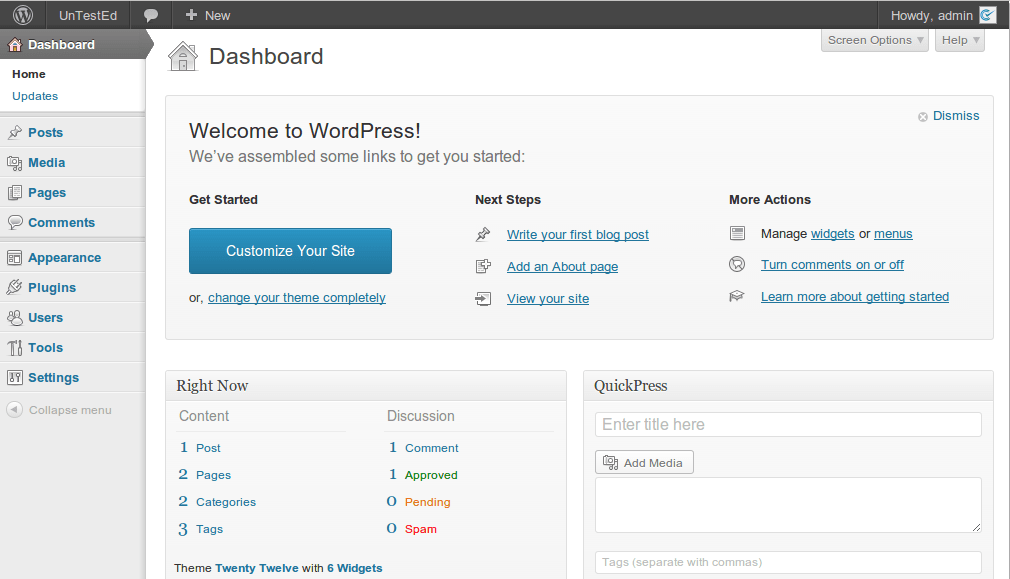
Task: Expand the Screen Options panel
Action: [875, 40]
